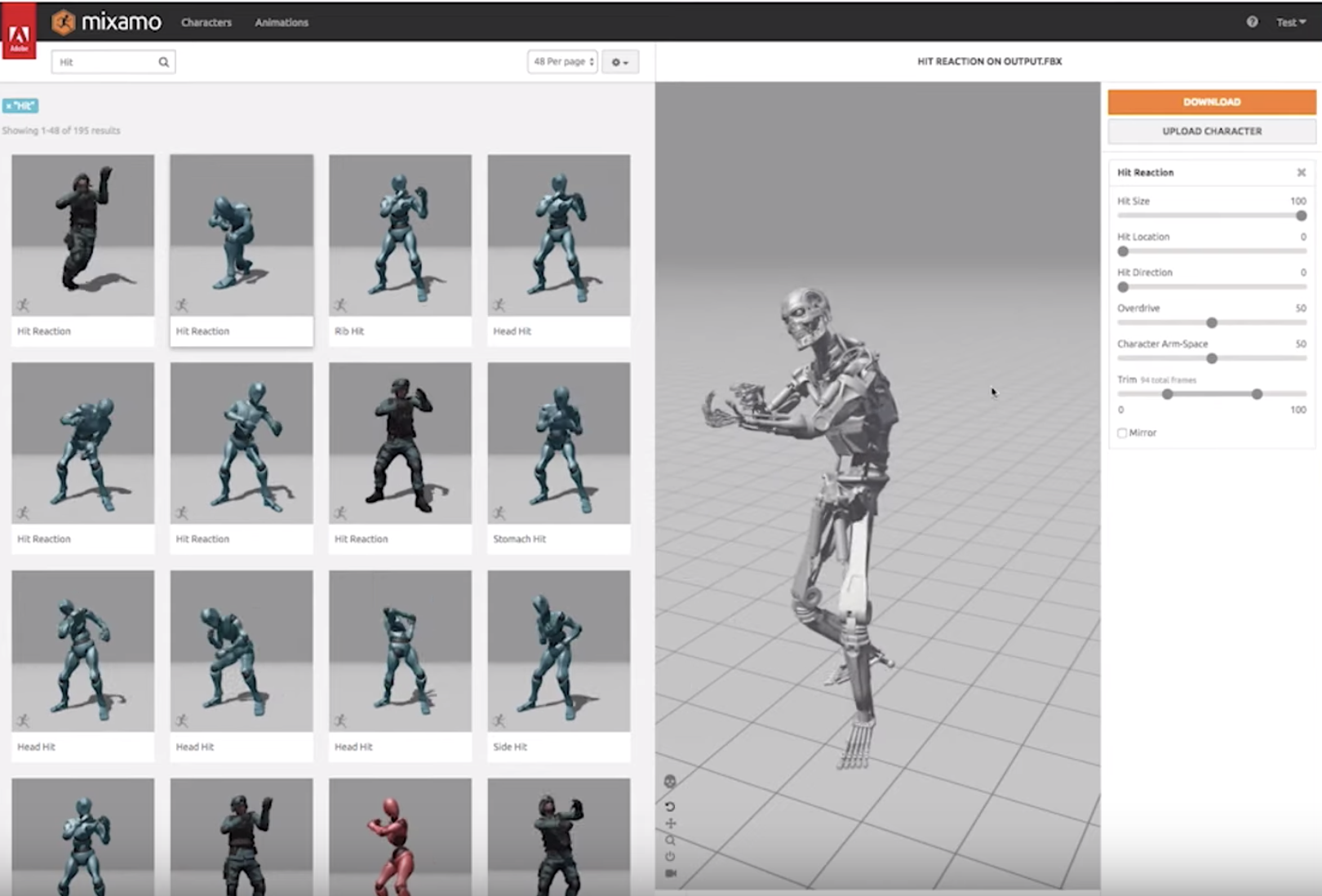Open the Test account dropdown
The height and width of the screenshot is (896, 1322).
[x=1291, y=22]
